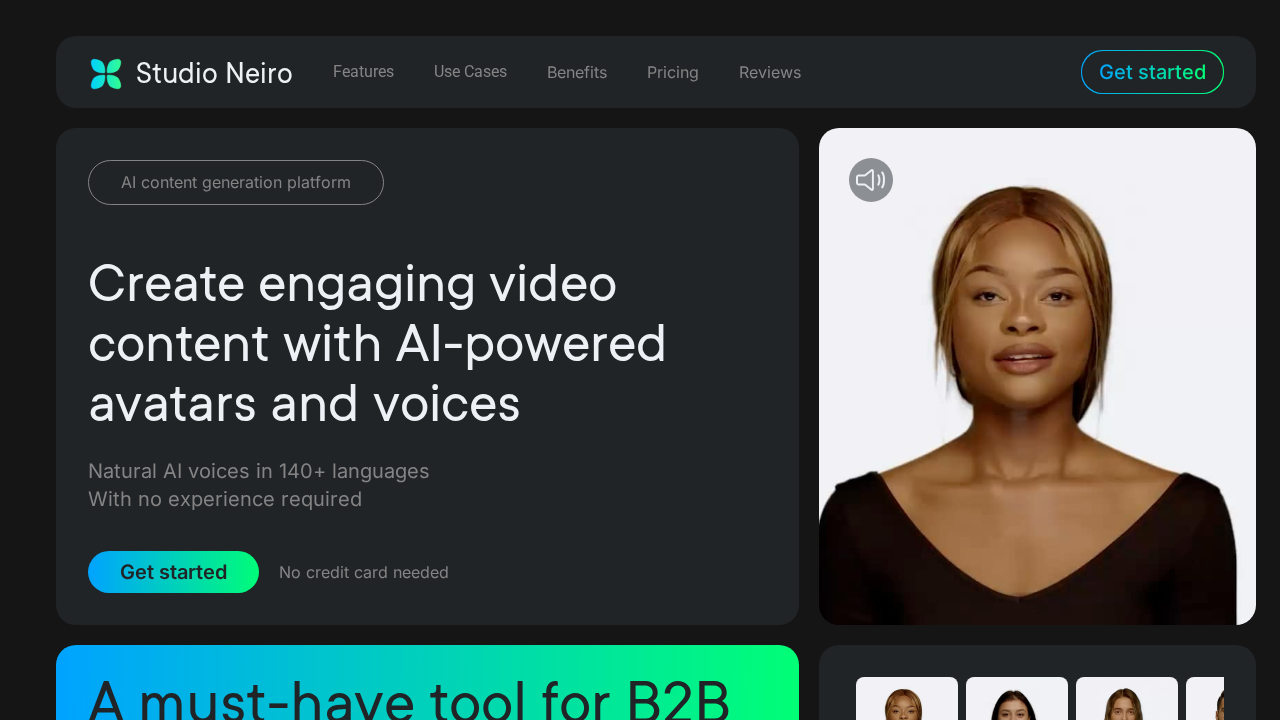Navigate to the Pricing section
1280x720 pixels.
pyautogui.click(x=672, y=73)
